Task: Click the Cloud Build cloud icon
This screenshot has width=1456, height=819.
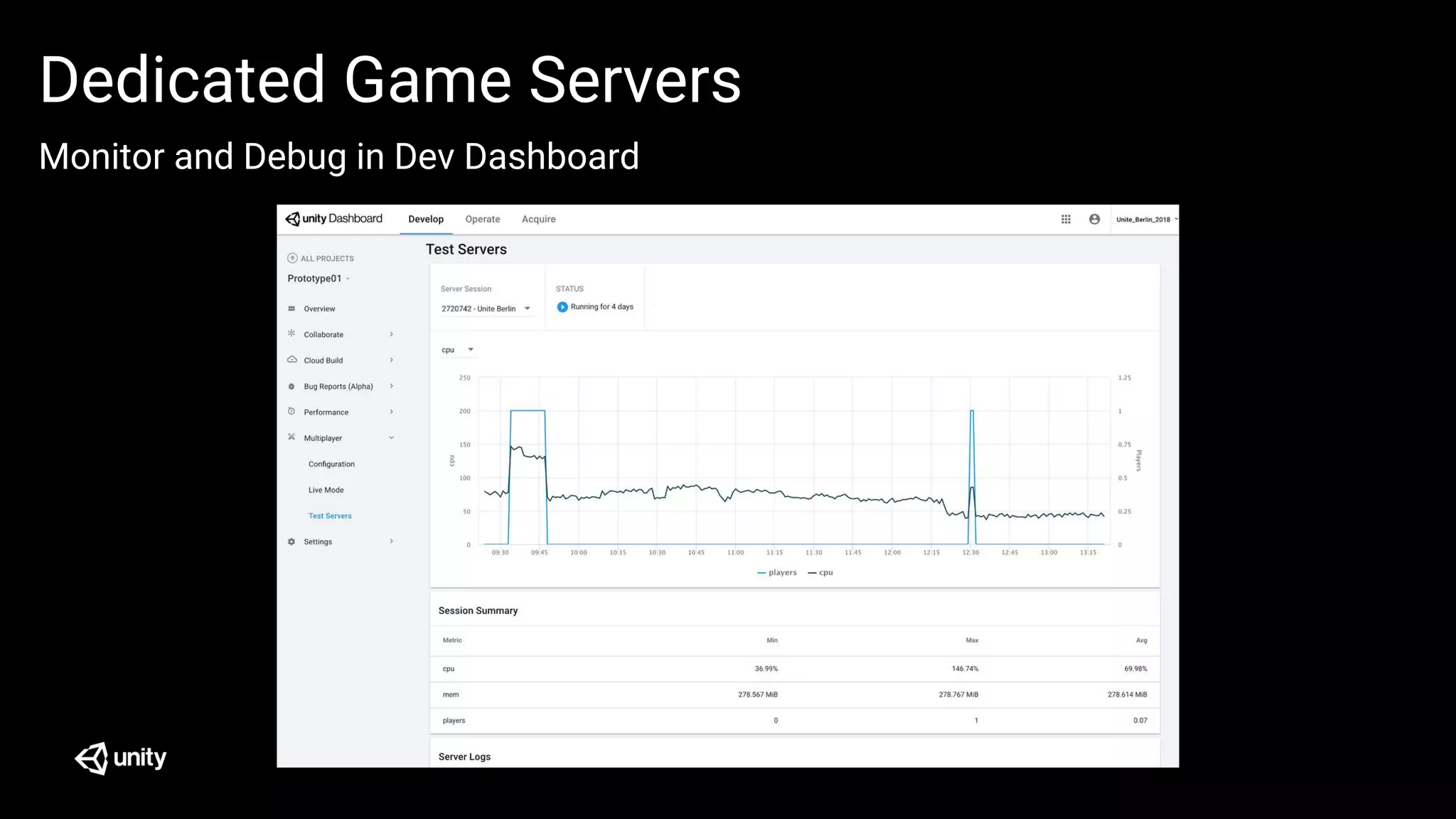Action: pyautogui.click(x=292, y=360)
